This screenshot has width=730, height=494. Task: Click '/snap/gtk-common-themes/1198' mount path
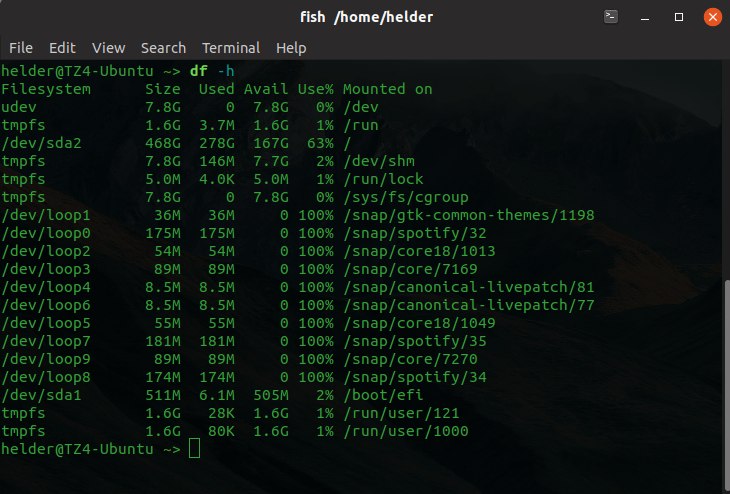(x=469, y=216)
